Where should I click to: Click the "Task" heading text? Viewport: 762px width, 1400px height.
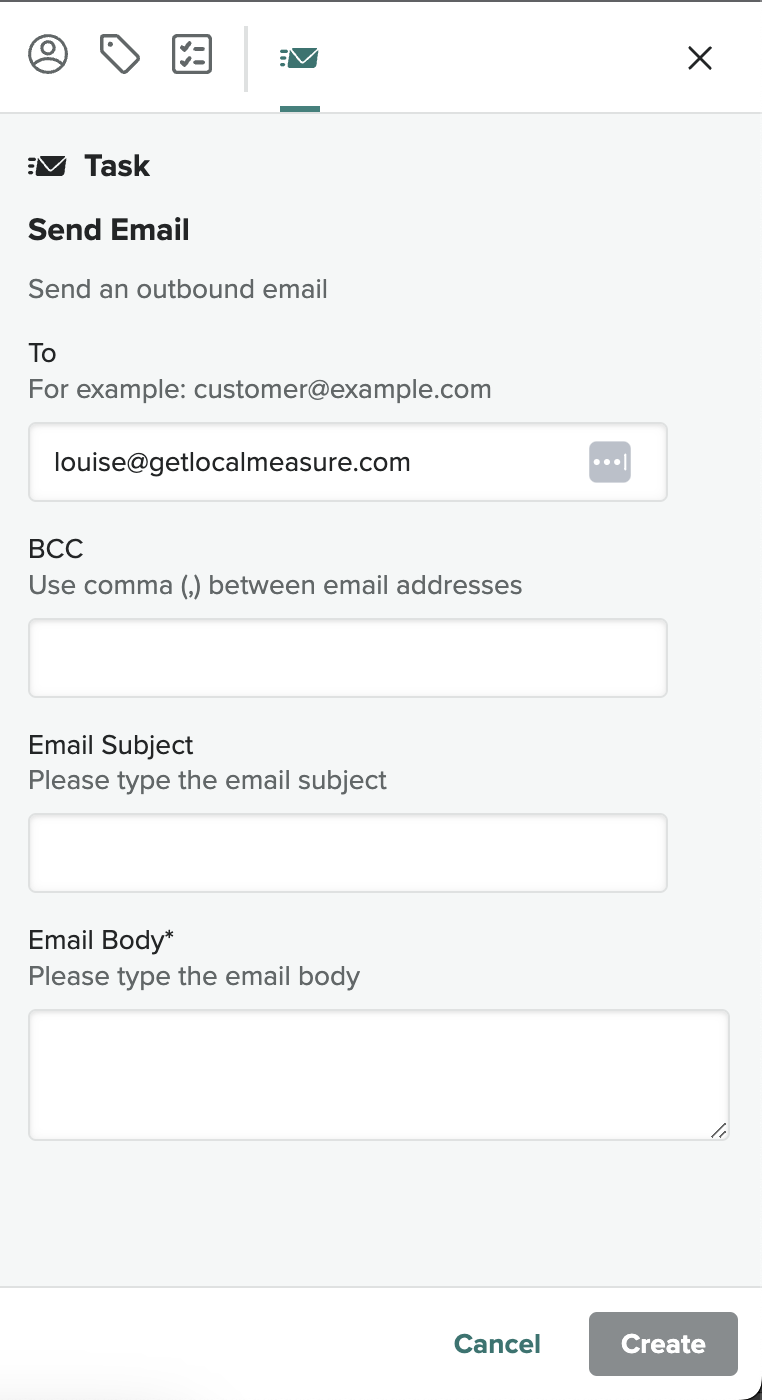tap(117, 166)
